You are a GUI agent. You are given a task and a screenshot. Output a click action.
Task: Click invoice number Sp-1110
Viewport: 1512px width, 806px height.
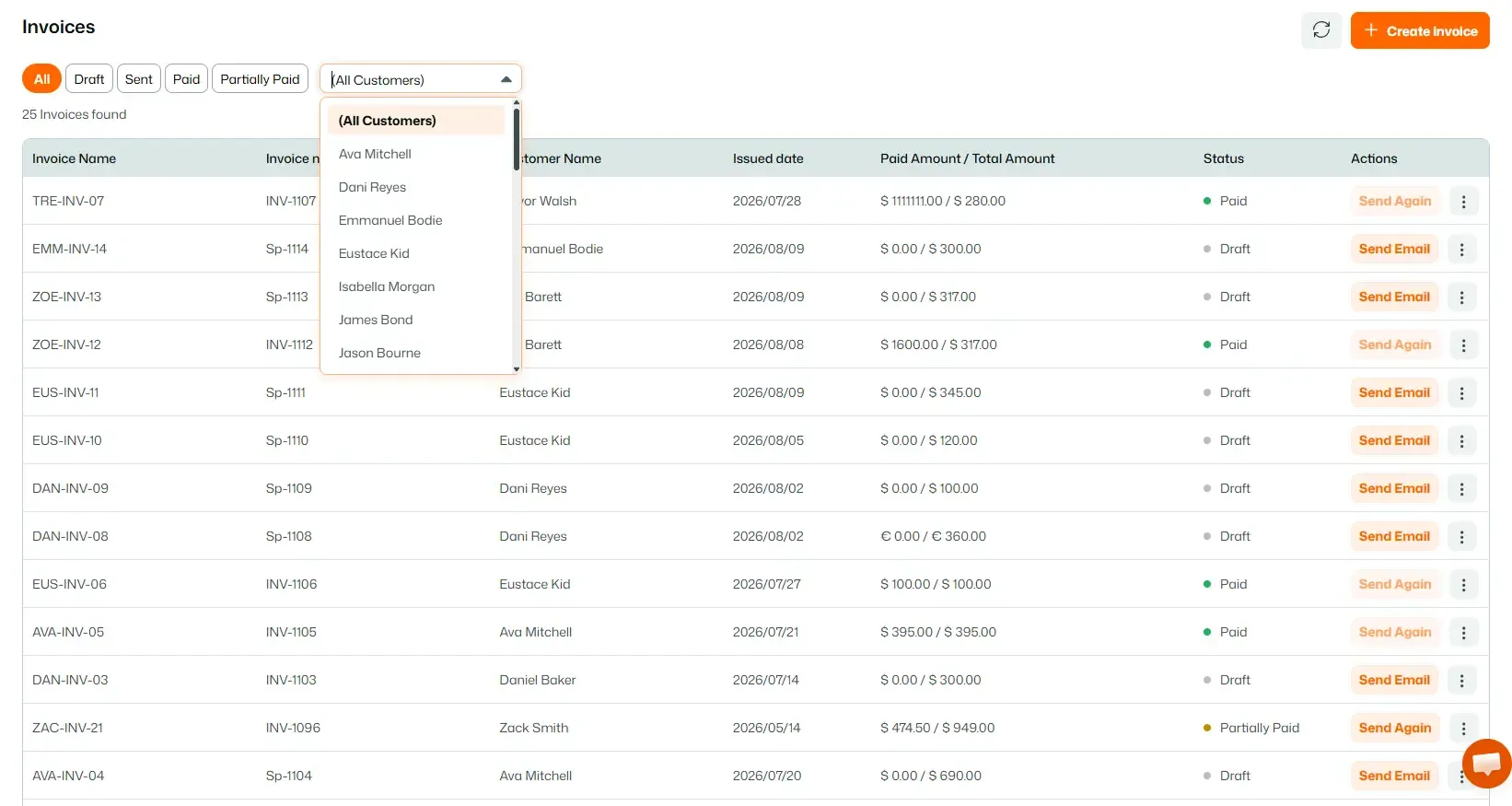click(x=287, y=440)
